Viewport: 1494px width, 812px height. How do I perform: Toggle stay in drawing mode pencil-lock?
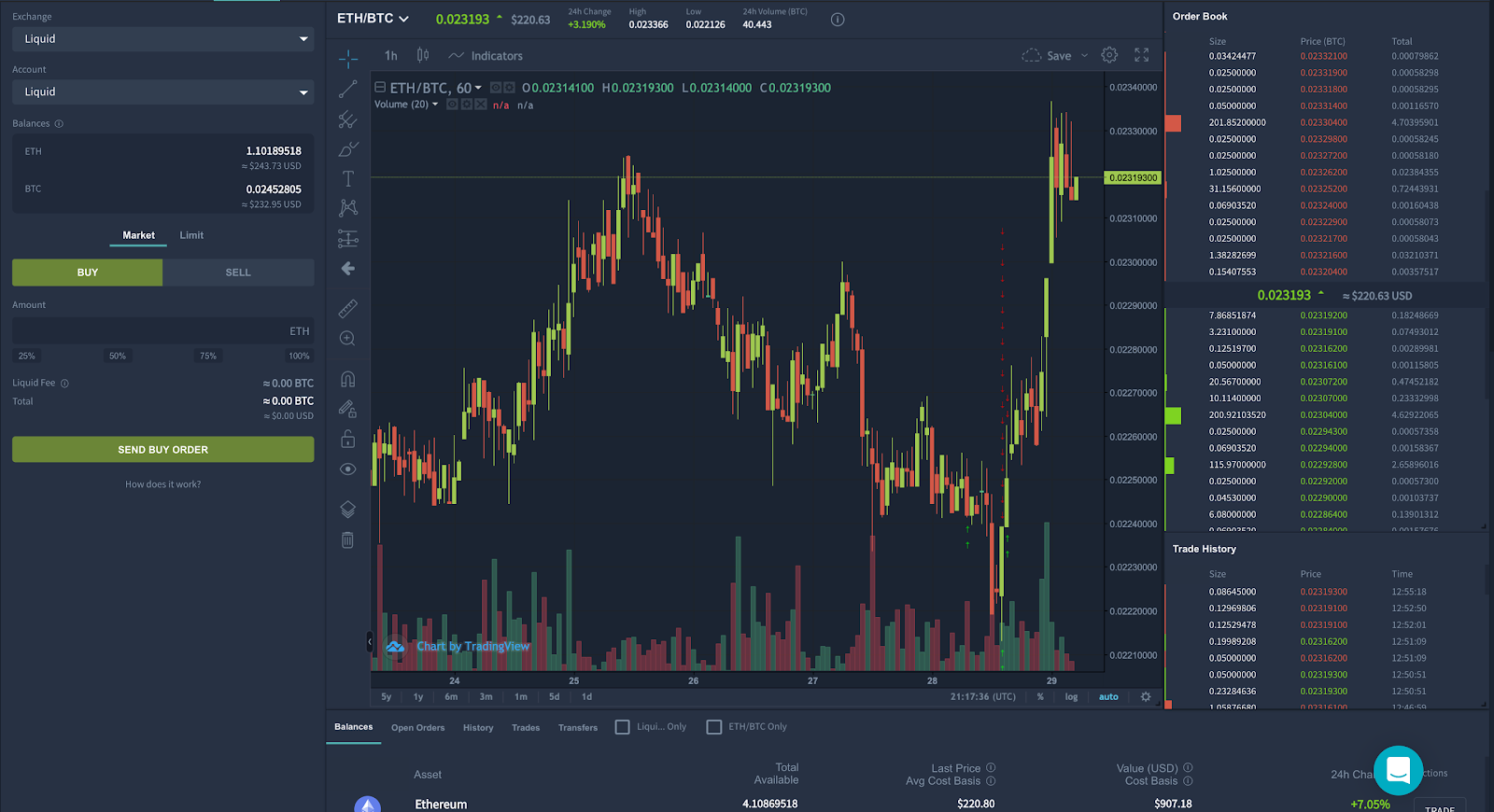347,408
